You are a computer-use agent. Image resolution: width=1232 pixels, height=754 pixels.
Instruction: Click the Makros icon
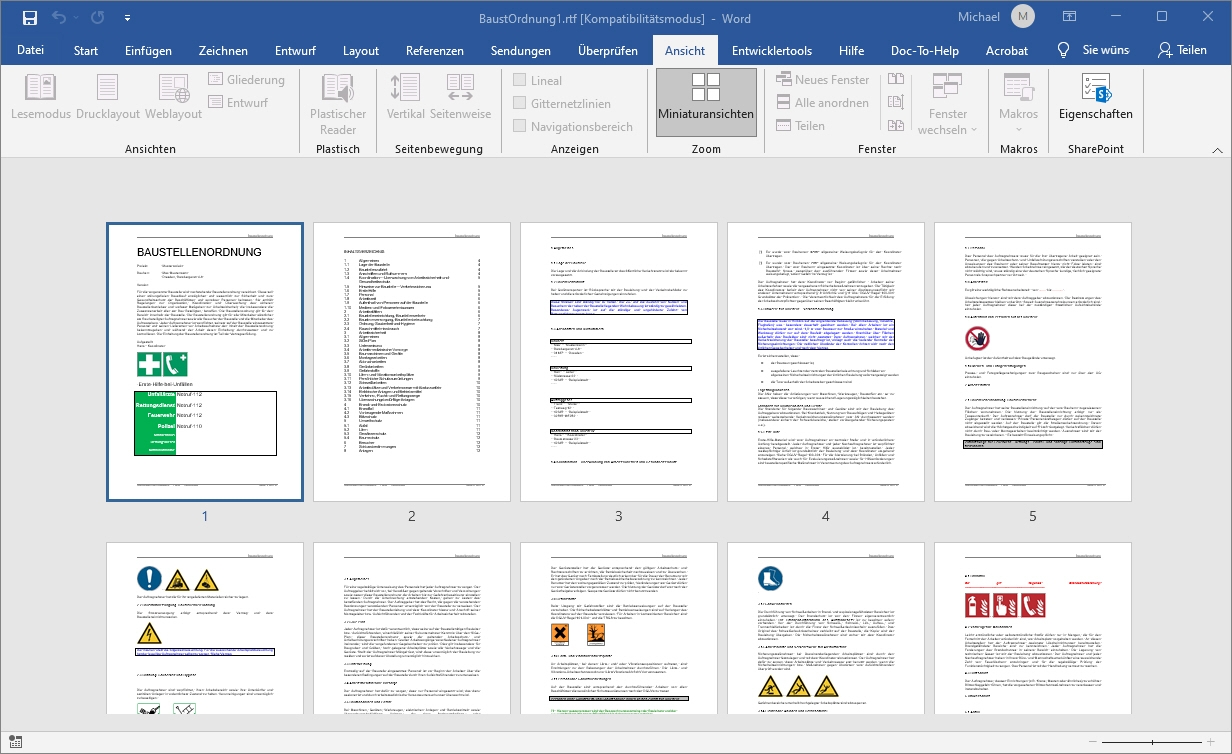pos(1019,88)
